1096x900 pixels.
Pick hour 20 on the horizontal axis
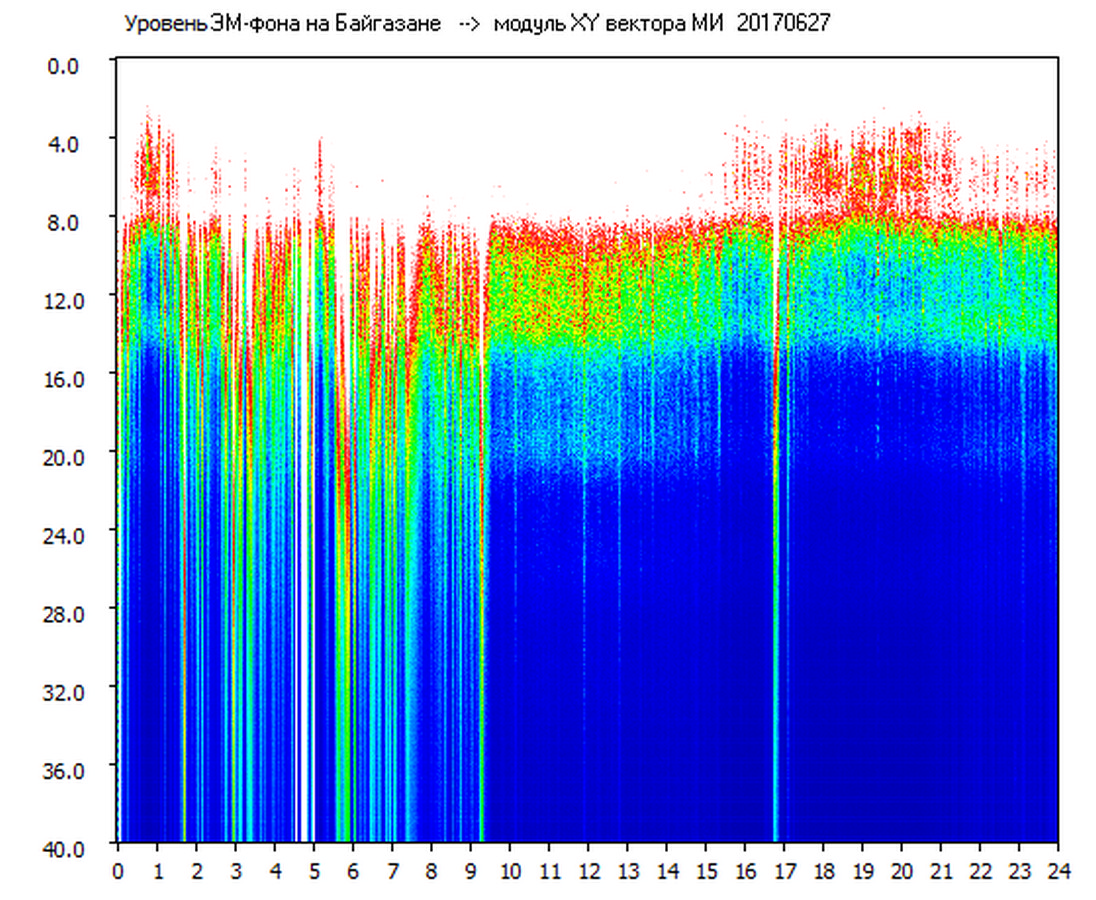(x=901, y=870)
